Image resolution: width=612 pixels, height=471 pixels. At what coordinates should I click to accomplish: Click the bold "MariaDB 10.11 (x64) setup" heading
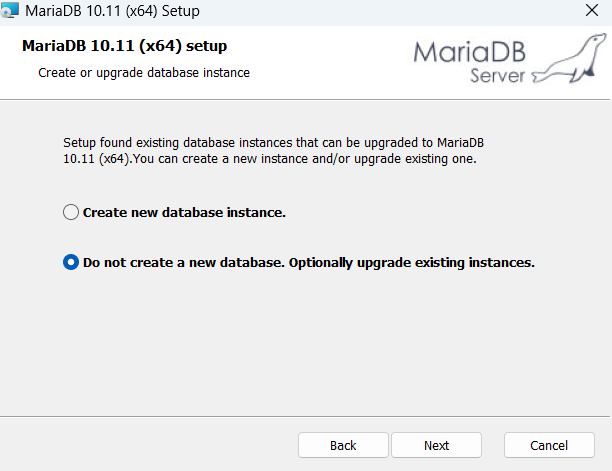click(124, 47)
